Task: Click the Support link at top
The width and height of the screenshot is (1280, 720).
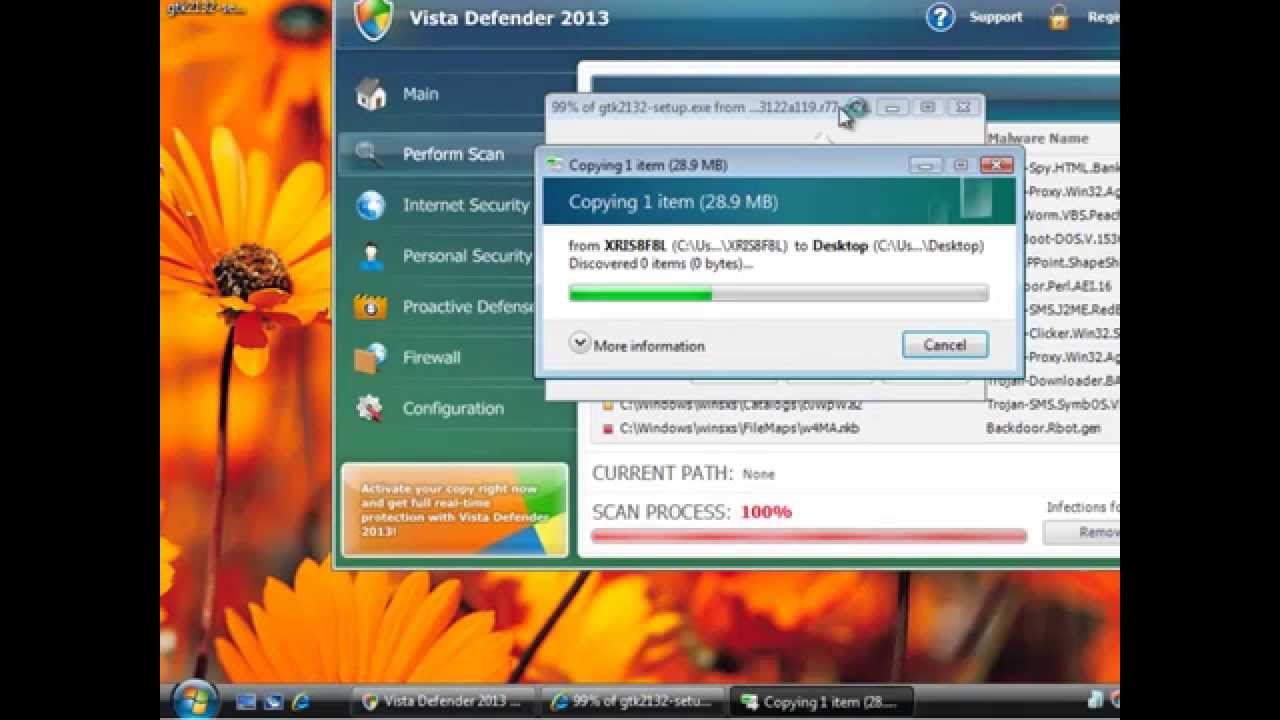Action: click(995, 17)
